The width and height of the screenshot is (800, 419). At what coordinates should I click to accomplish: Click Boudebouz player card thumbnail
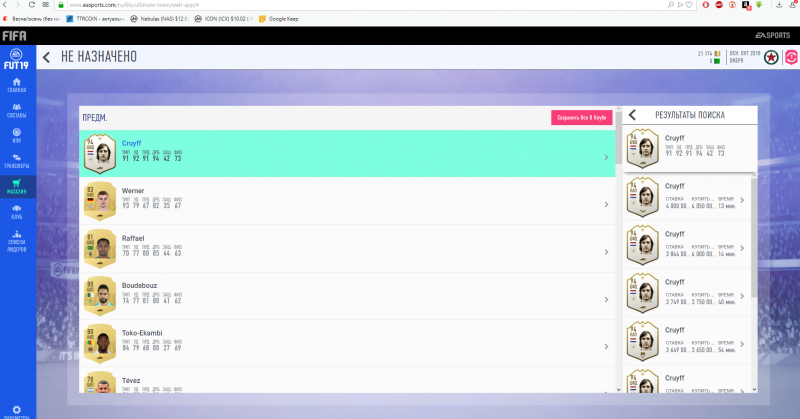[100, 296]
